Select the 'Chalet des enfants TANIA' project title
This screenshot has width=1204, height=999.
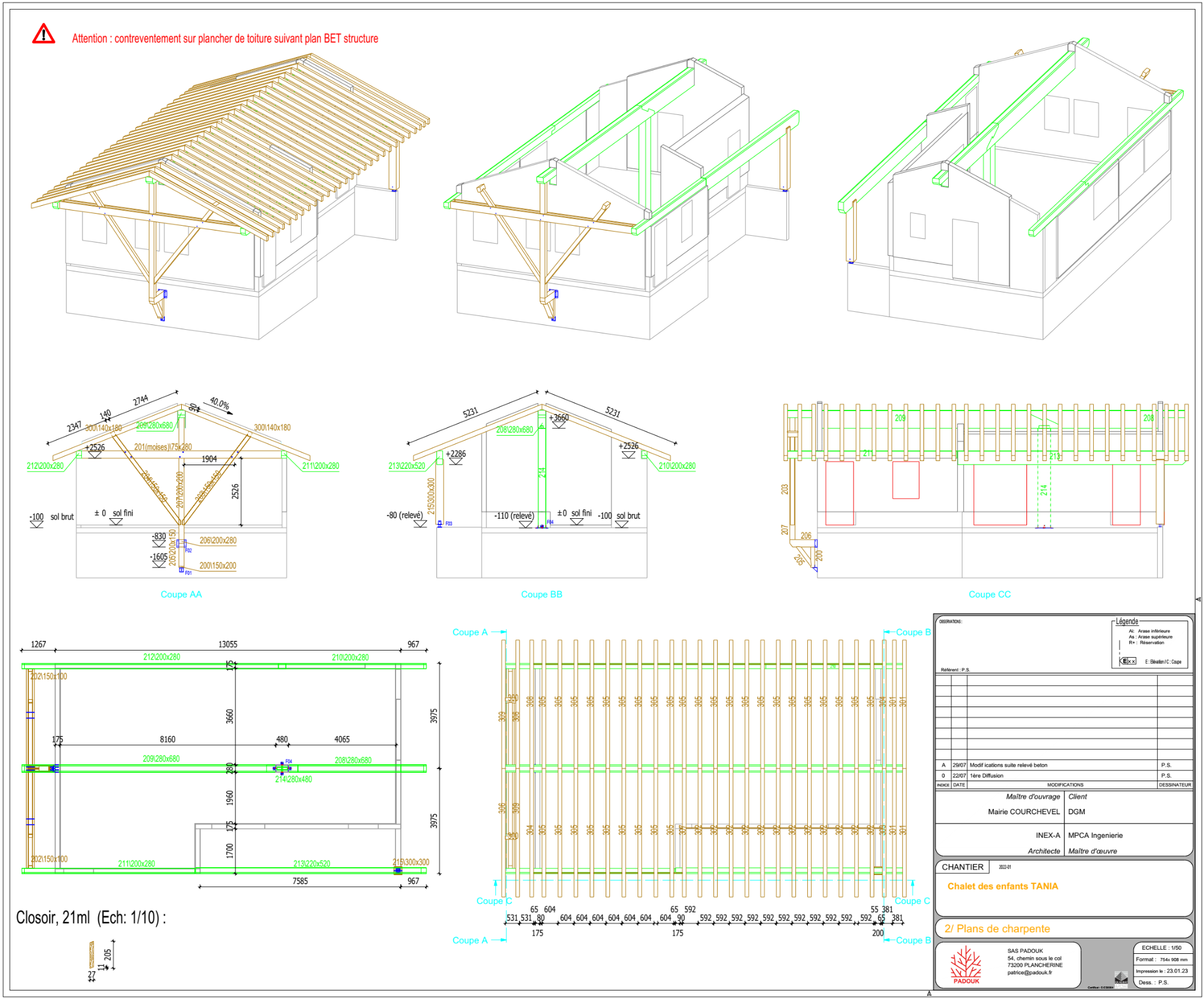coord(1003,886)
